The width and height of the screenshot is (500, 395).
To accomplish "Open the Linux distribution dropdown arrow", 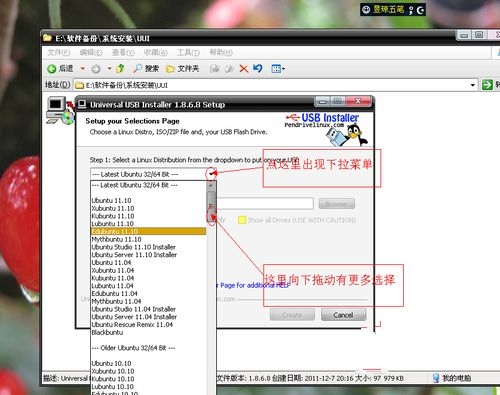I will [211, 174].
